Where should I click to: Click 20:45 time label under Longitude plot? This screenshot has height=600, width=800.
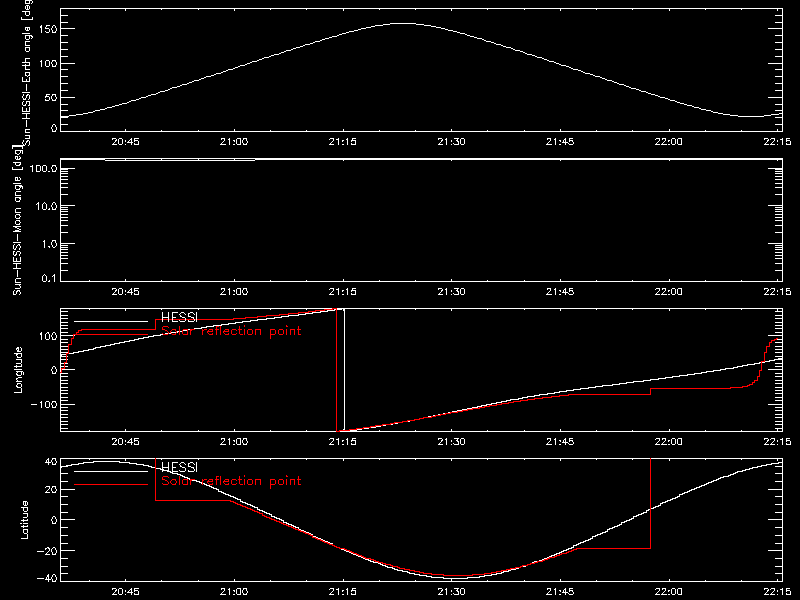click(x=126, y=441)
